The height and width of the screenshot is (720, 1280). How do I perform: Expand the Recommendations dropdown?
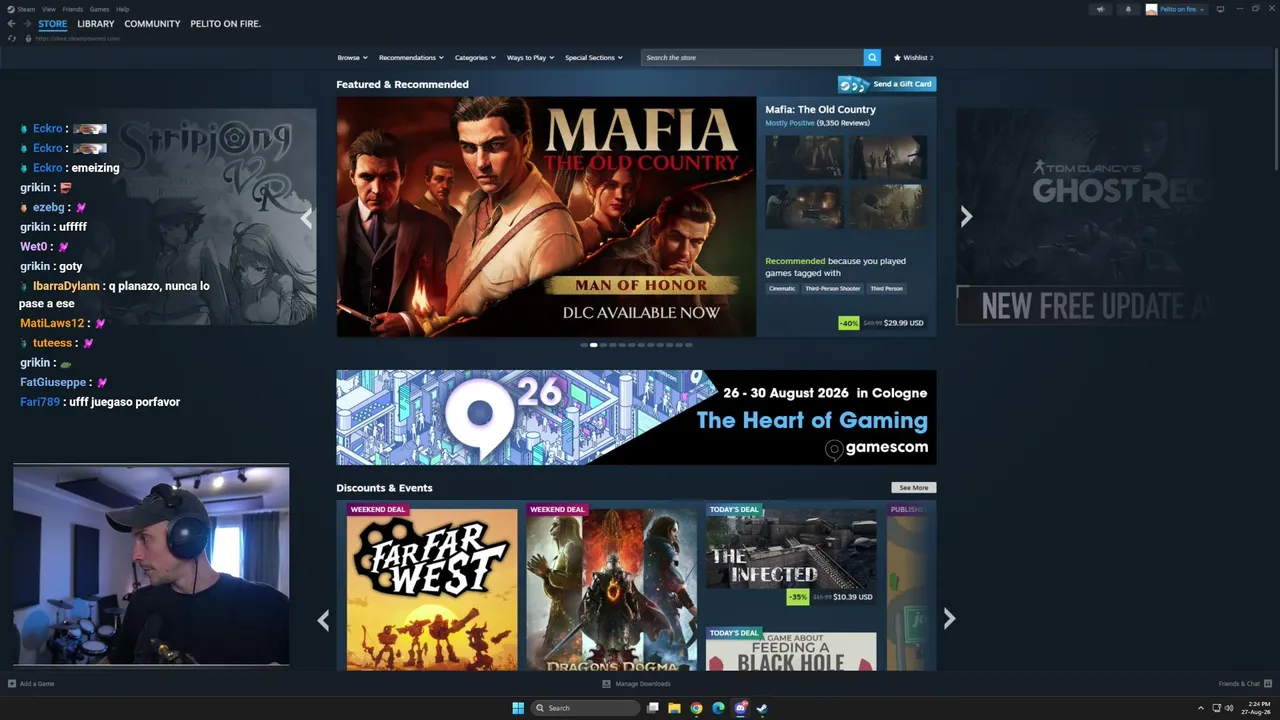(410, 58)
